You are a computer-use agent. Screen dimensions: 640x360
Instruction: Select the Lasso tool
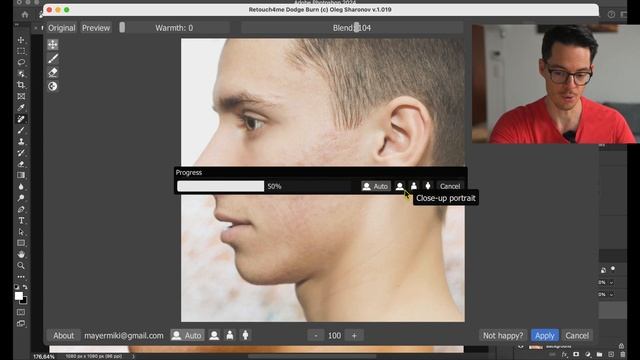(21, 62)
